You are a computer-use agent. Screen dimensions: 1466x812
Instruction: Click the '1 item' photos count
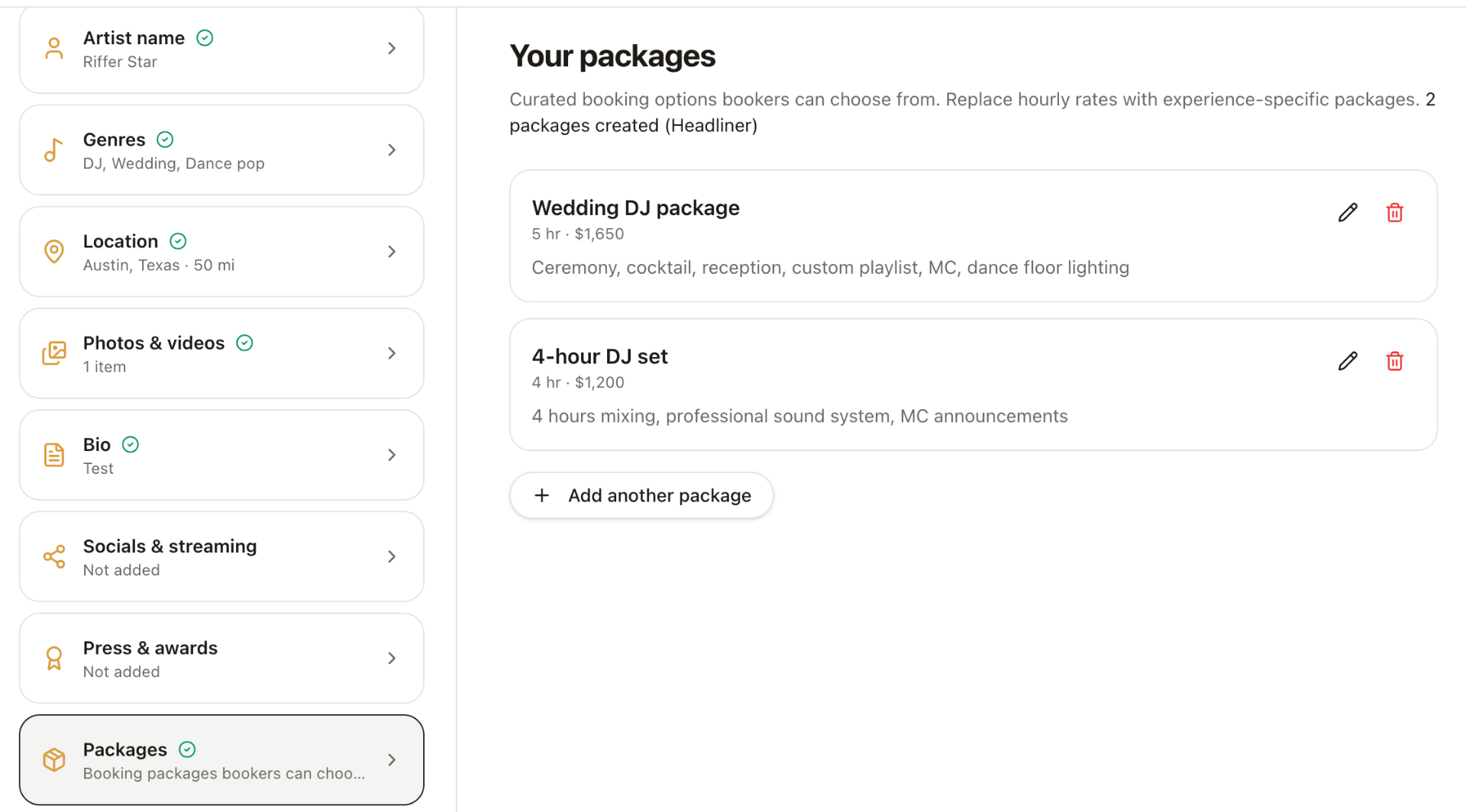point(104,366)
